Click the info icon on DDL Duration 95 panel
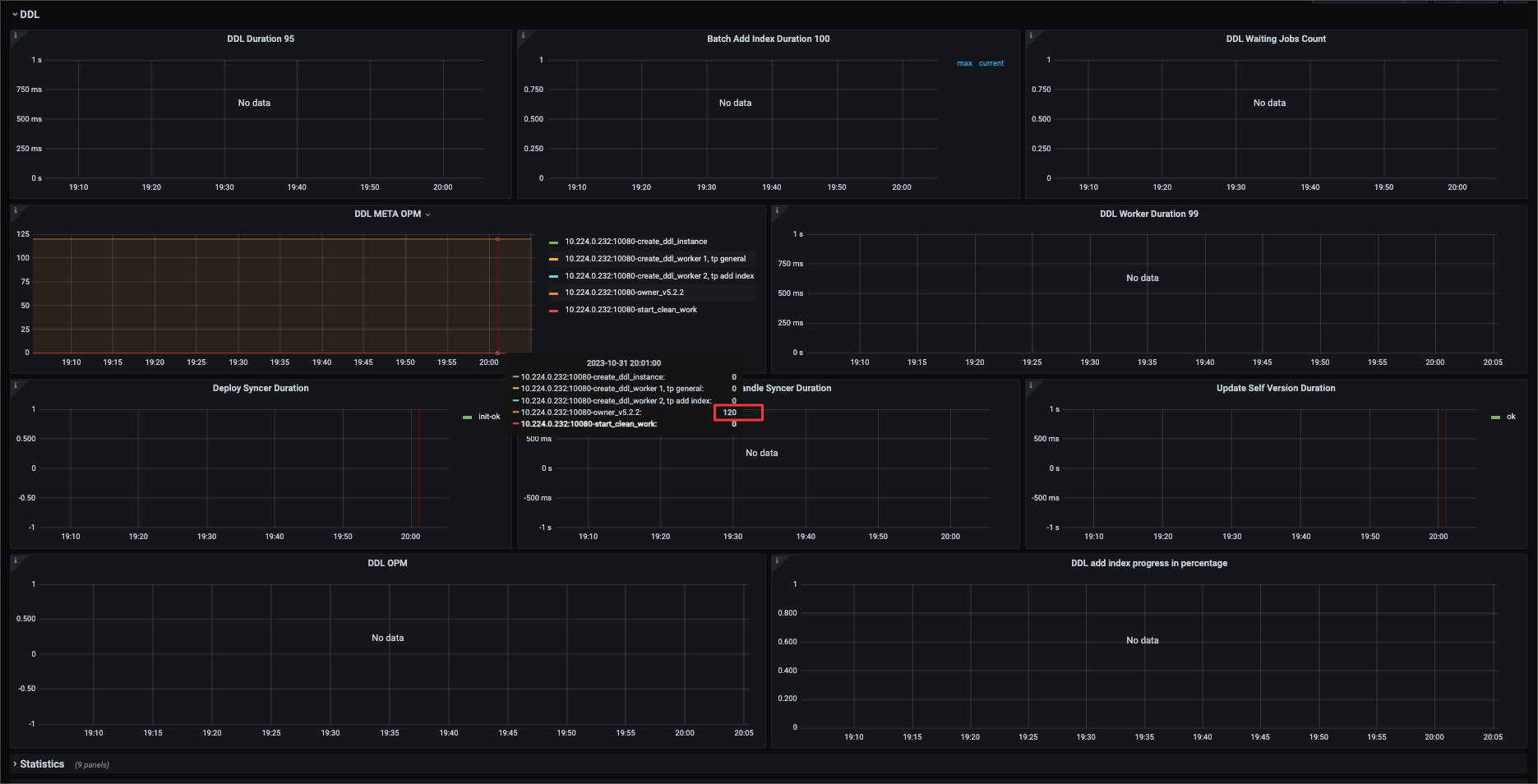Screen dimensions: 1538x784 [15, 35]
